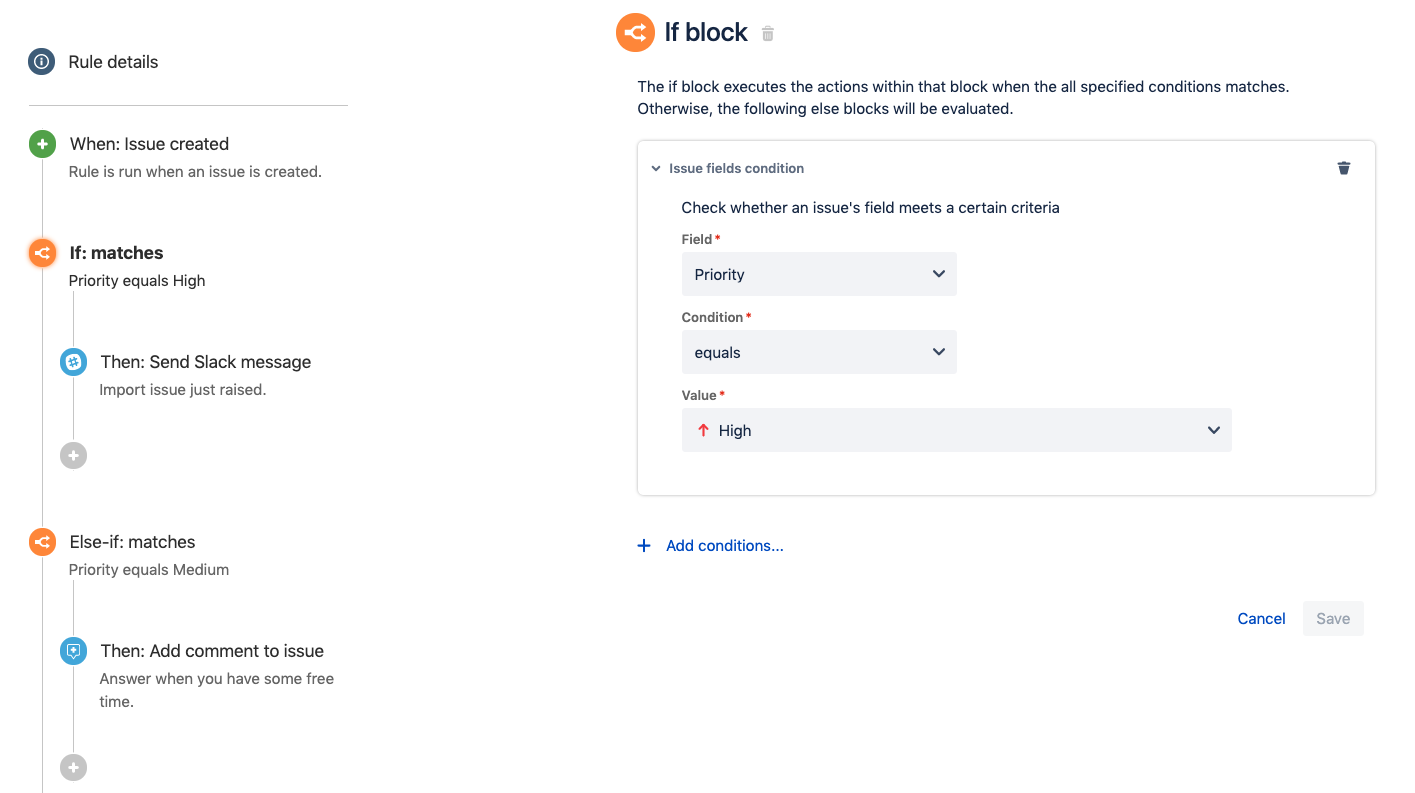Open the Value dropdown showing High
The image size is (1415, 793).
point(956,430)
